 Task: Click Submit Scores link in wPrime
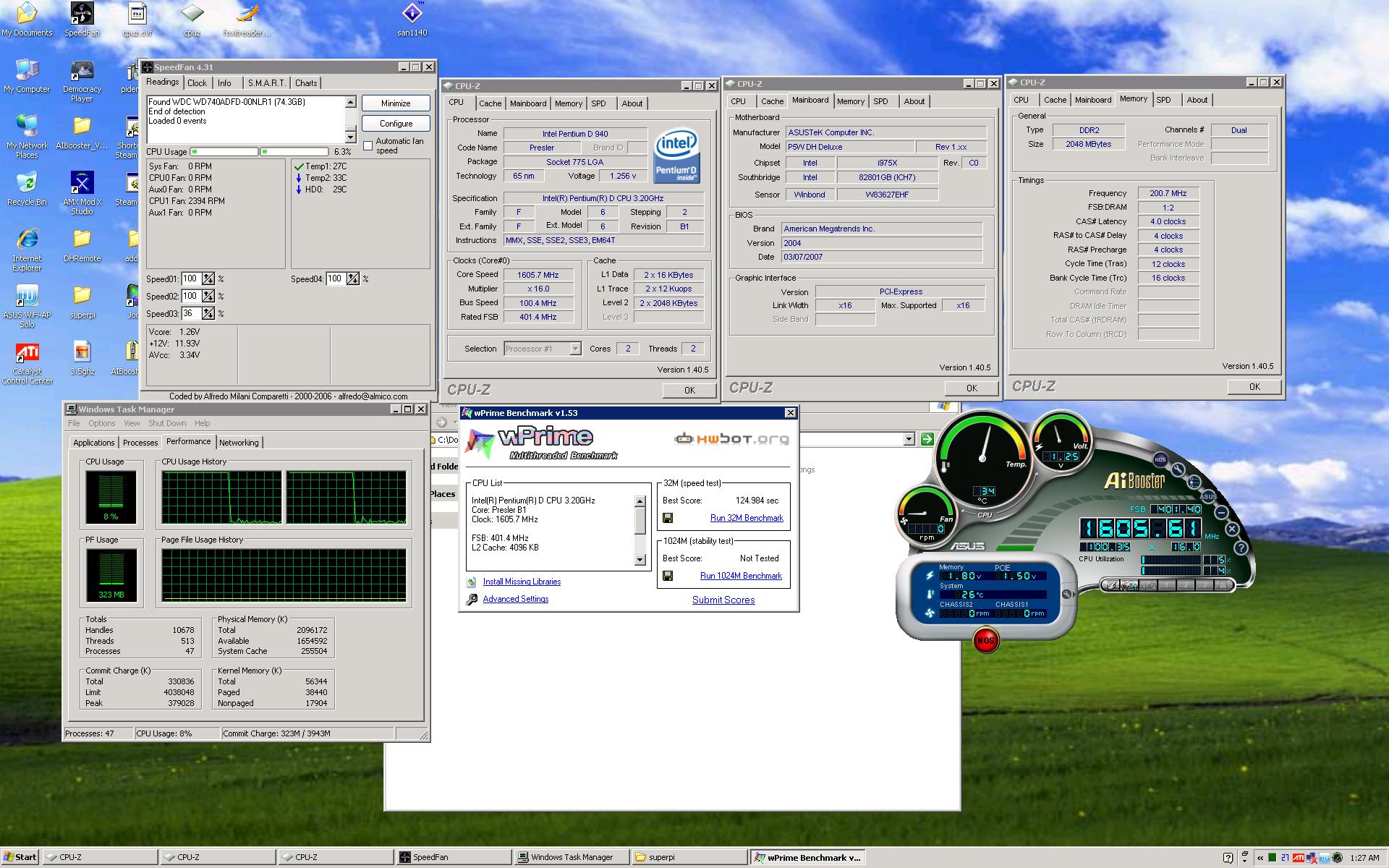723,600
